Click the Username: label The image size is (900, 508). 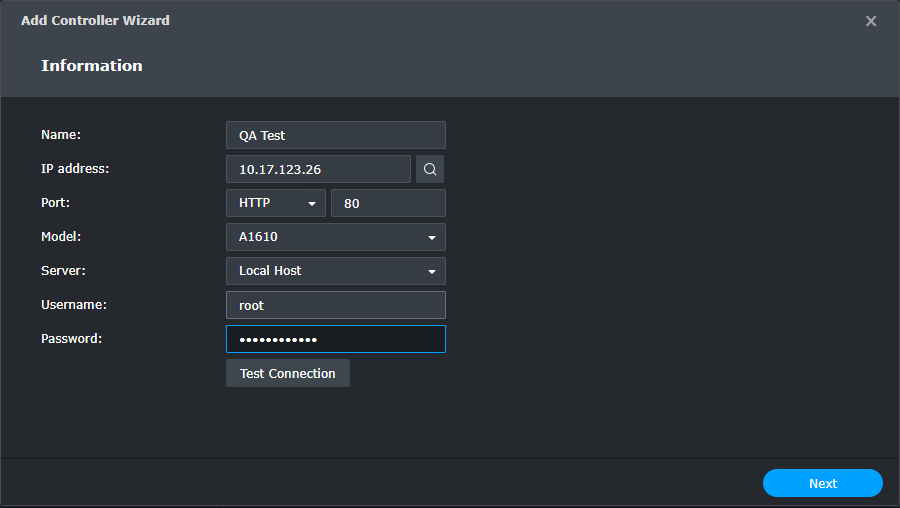tap(74, 305)
